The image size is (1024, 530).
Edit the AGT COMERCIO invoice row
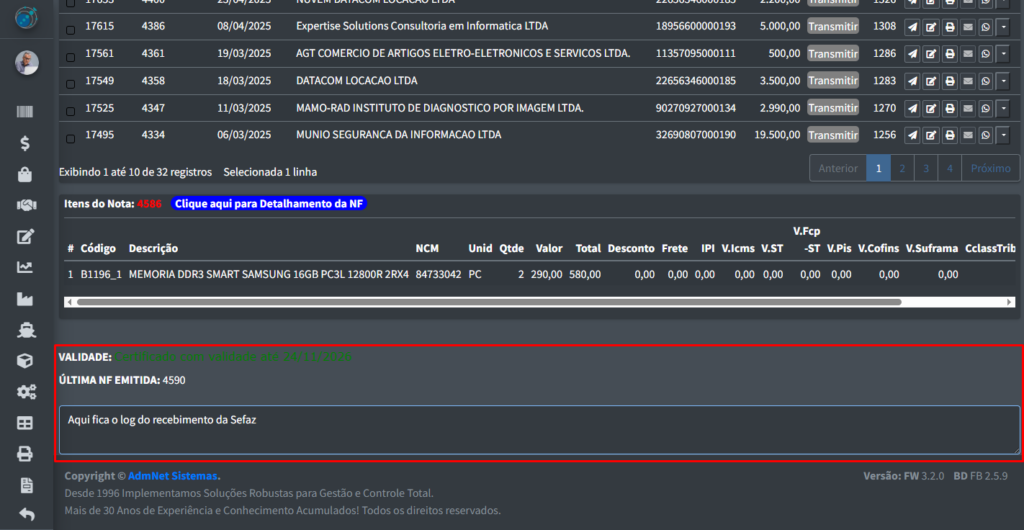(931, 54)
